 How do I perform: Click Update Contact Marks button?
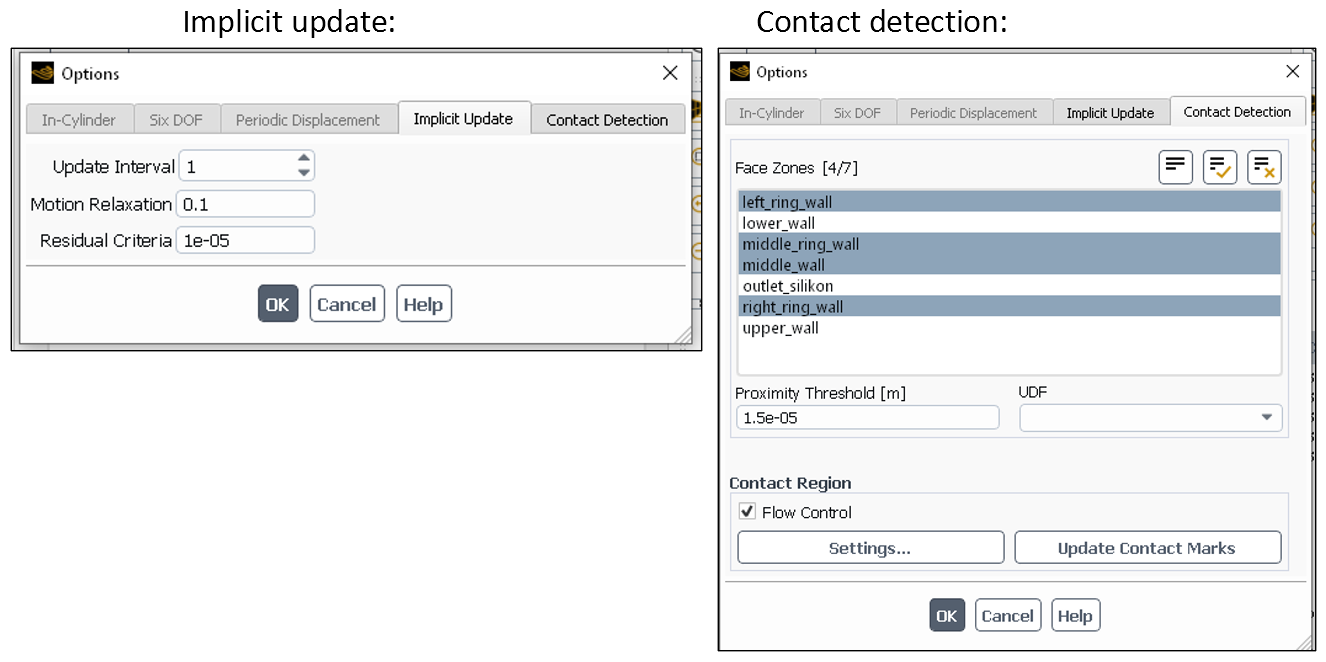coord(1146,548)
